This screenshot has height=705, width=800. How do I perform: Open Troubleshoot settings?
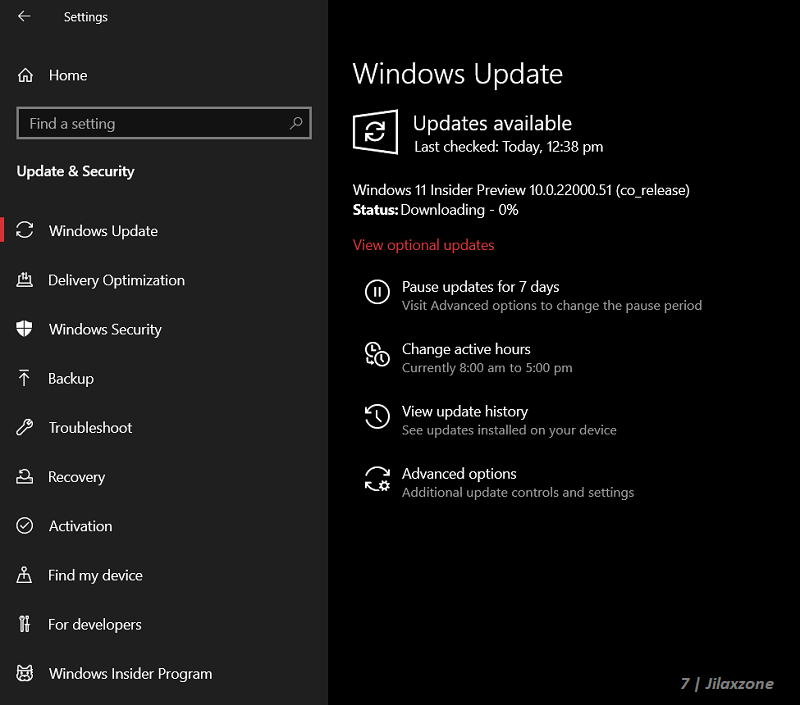90,427
